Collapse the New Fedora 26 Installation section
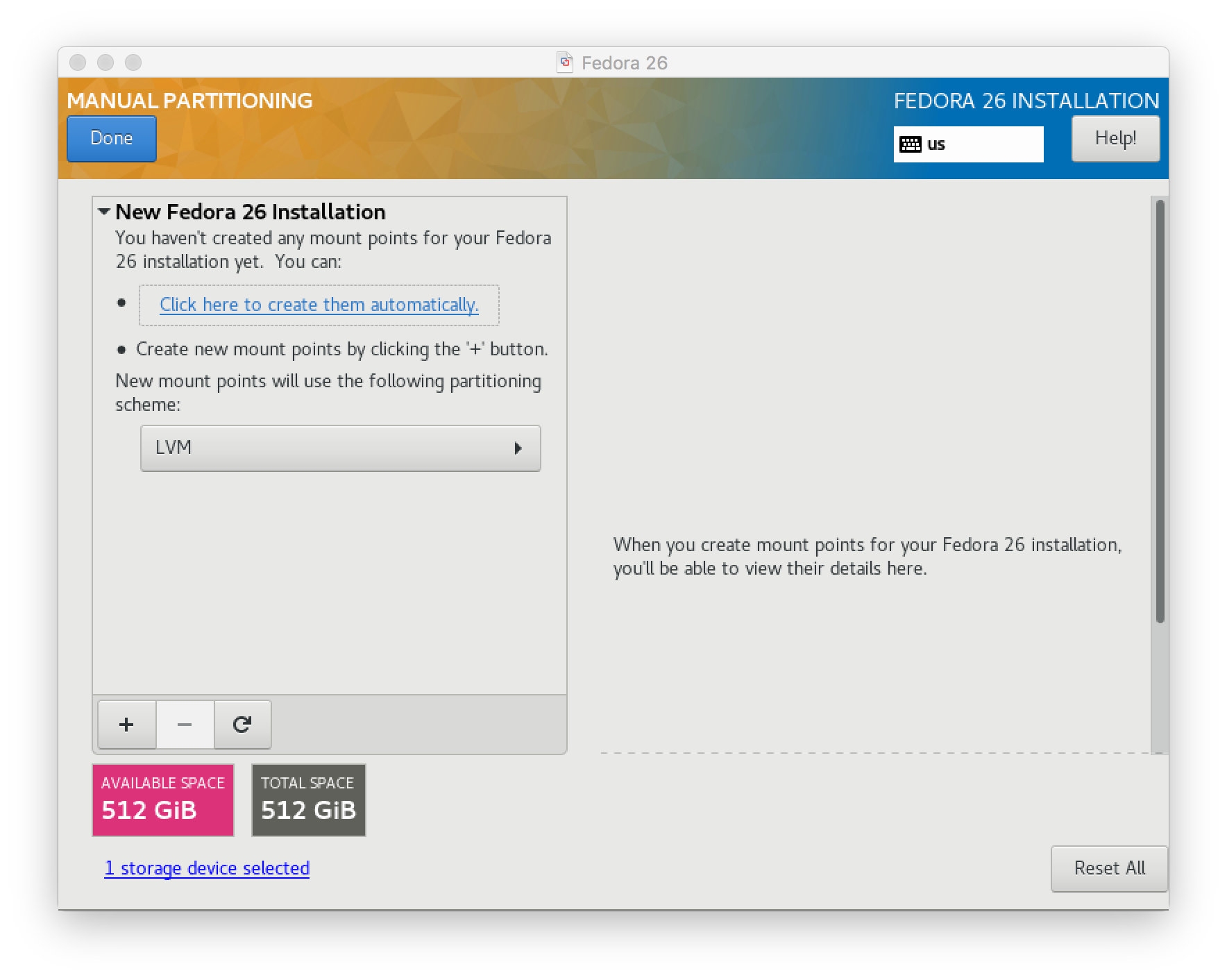1227x980 pixels. click(x=104, y=212)
